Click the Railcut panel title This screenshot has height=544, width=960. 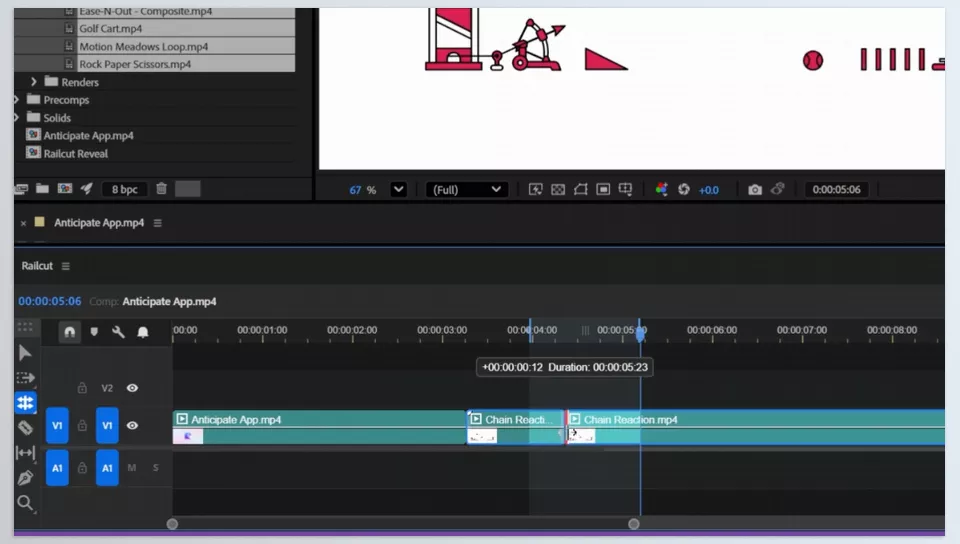37,266
